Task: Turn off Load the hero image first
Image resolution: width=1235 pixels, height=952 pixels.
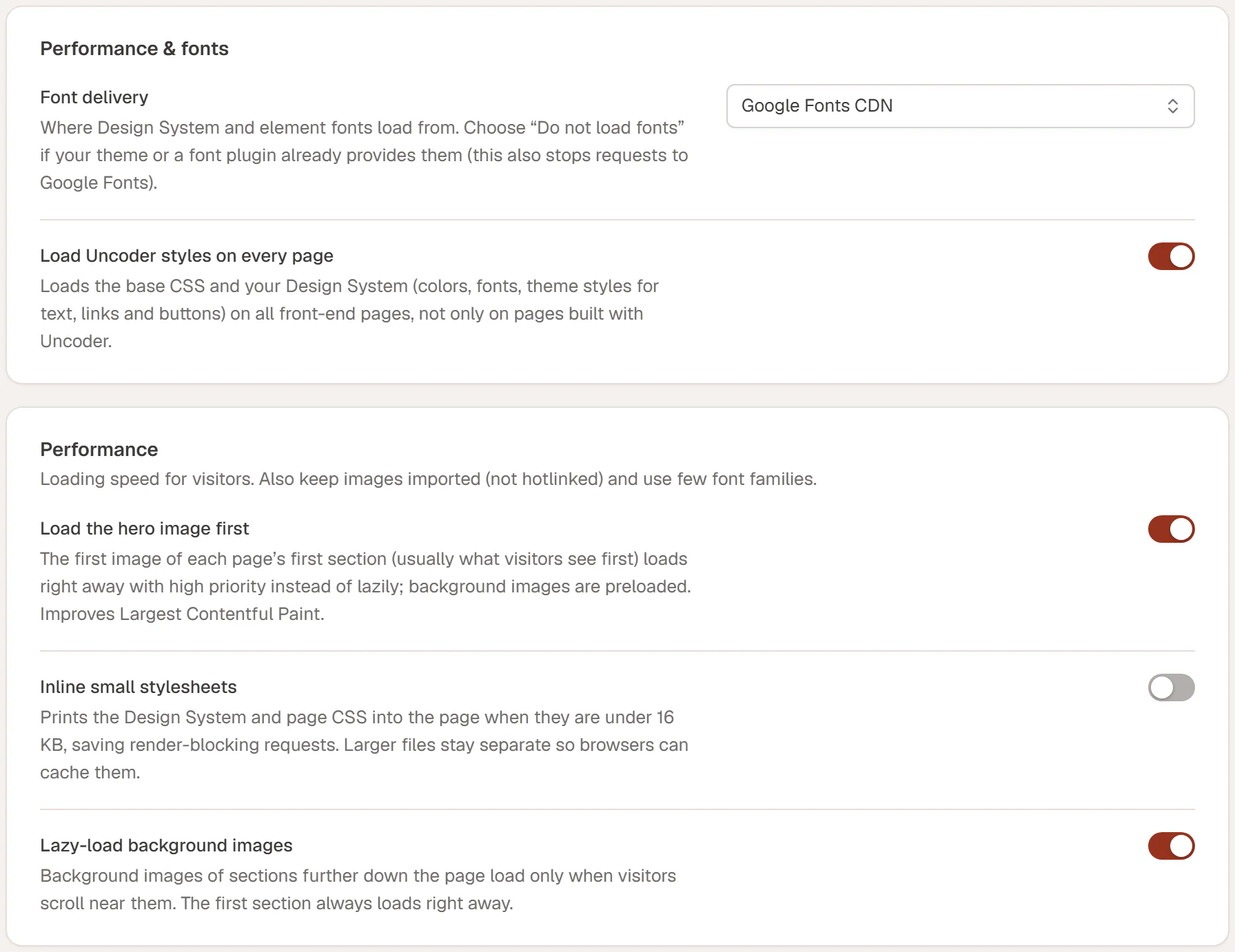Action: pyautogui.click(x=1171, y=529)
